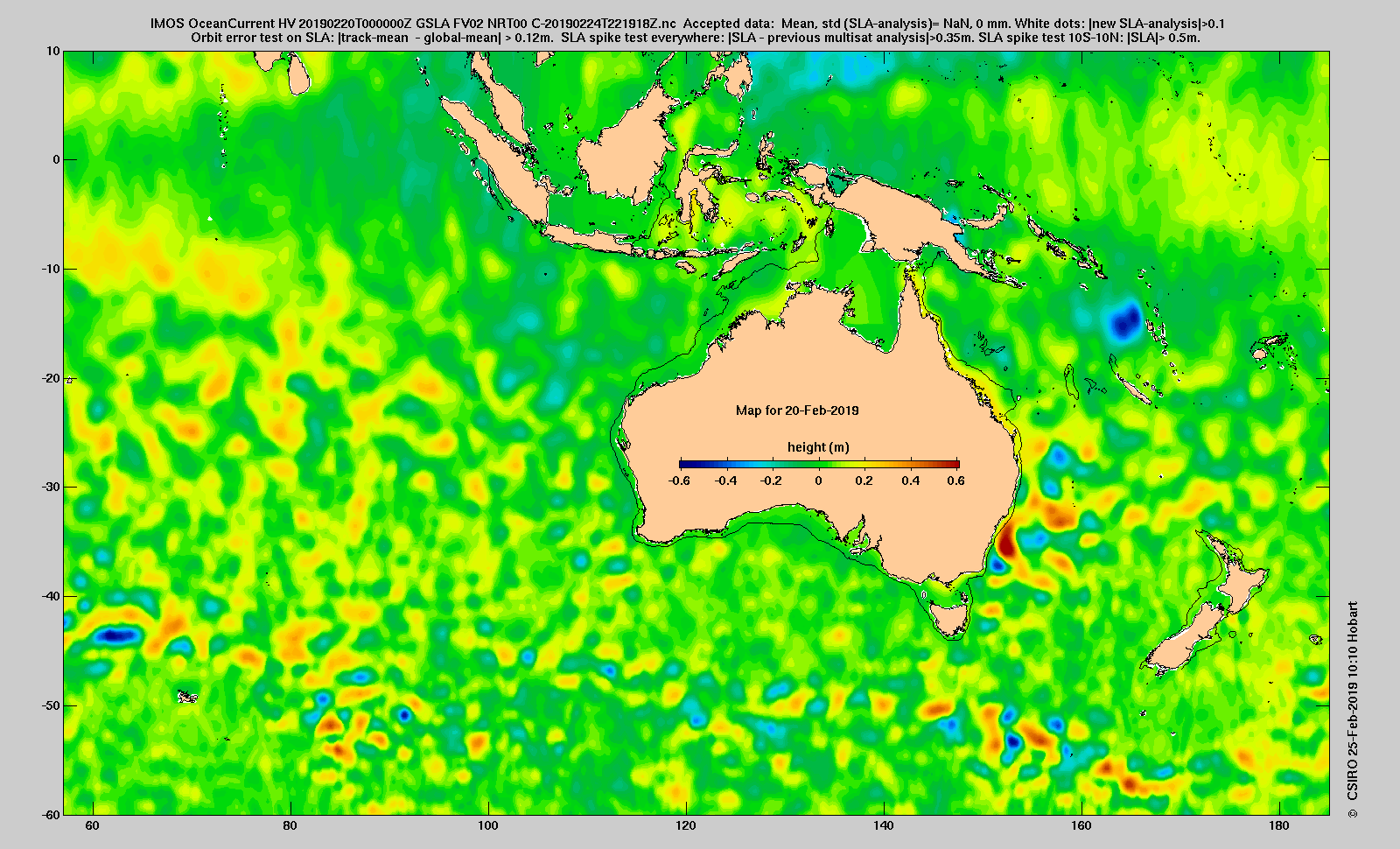Click the CSIRO 25-Feb-2019 copyright text
The width and height of the screenshot is (1400, 849).
coord(1353,710)
